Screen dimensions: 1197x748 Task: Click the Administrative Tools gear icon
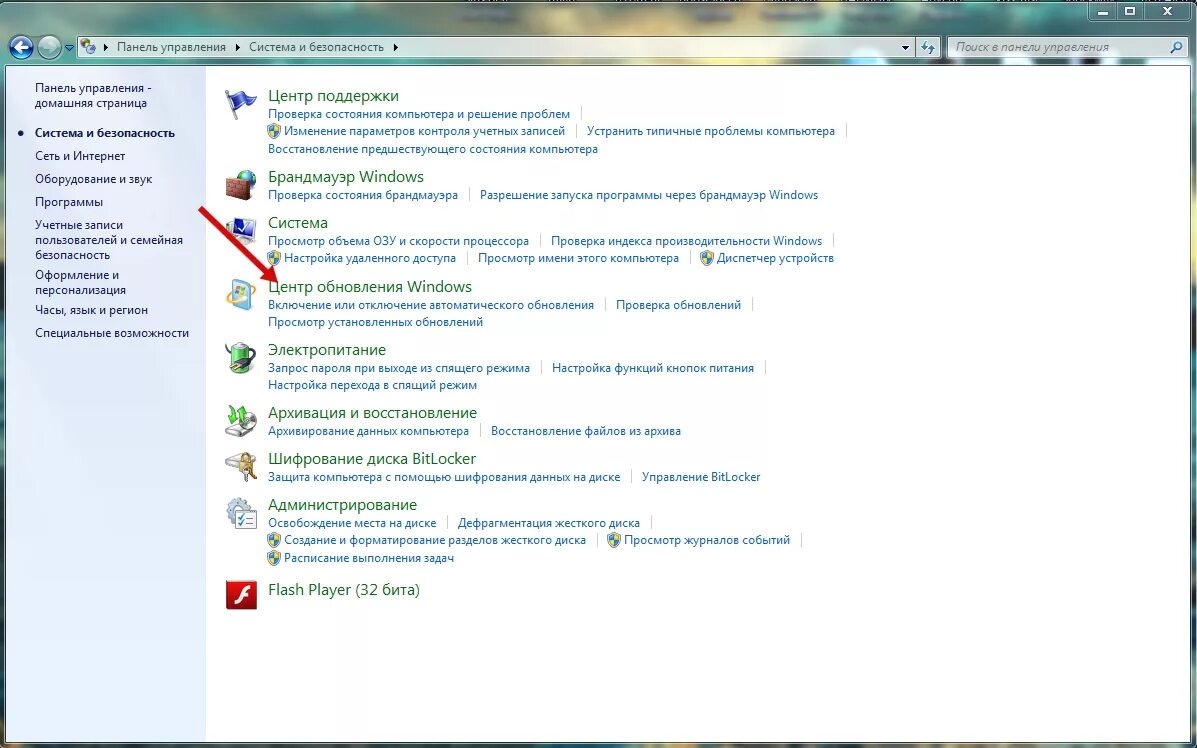tap(241, 513)
